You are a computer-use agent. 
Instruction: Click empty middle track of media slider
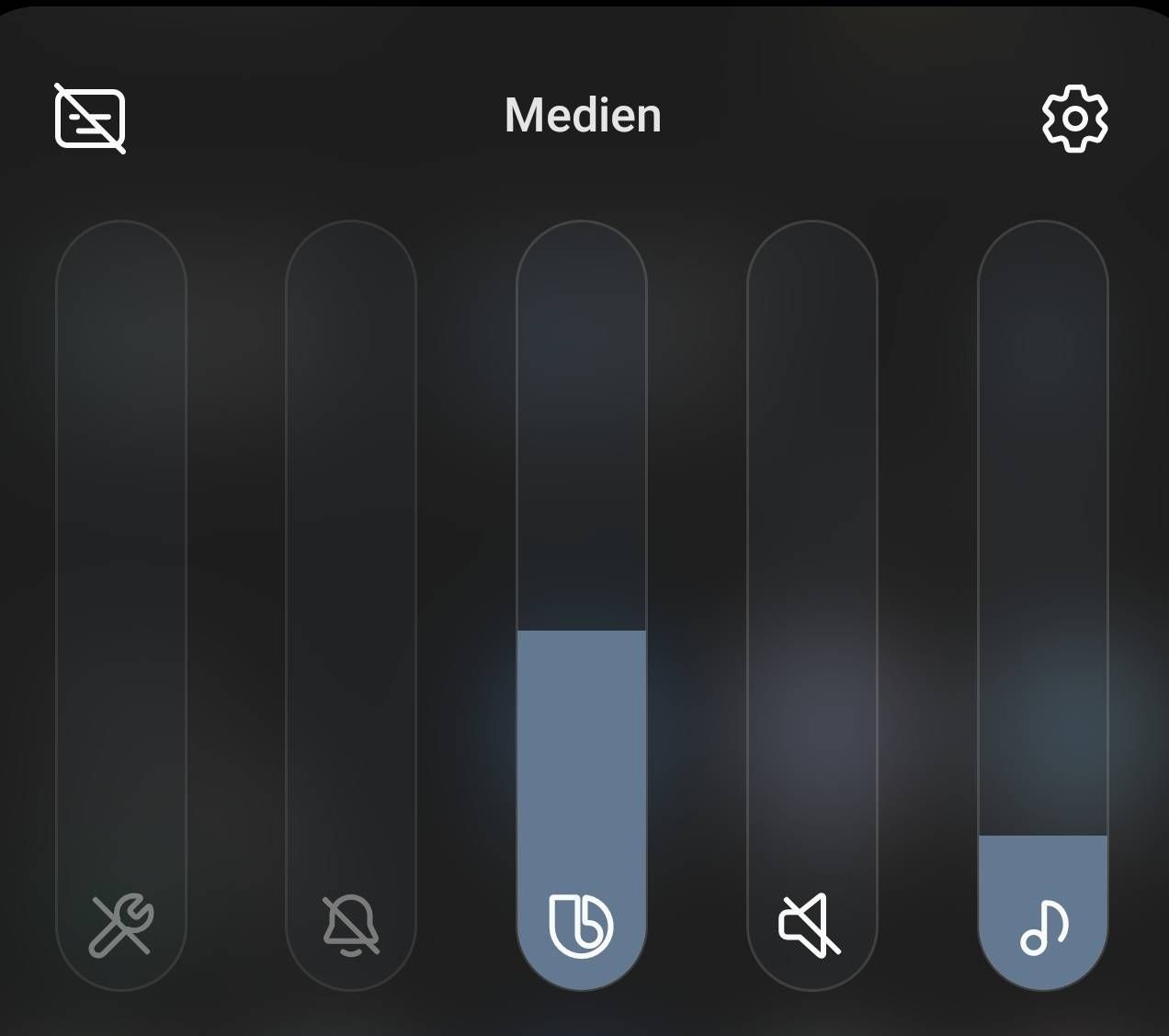pyautogui.click(x=1043, y=529)
